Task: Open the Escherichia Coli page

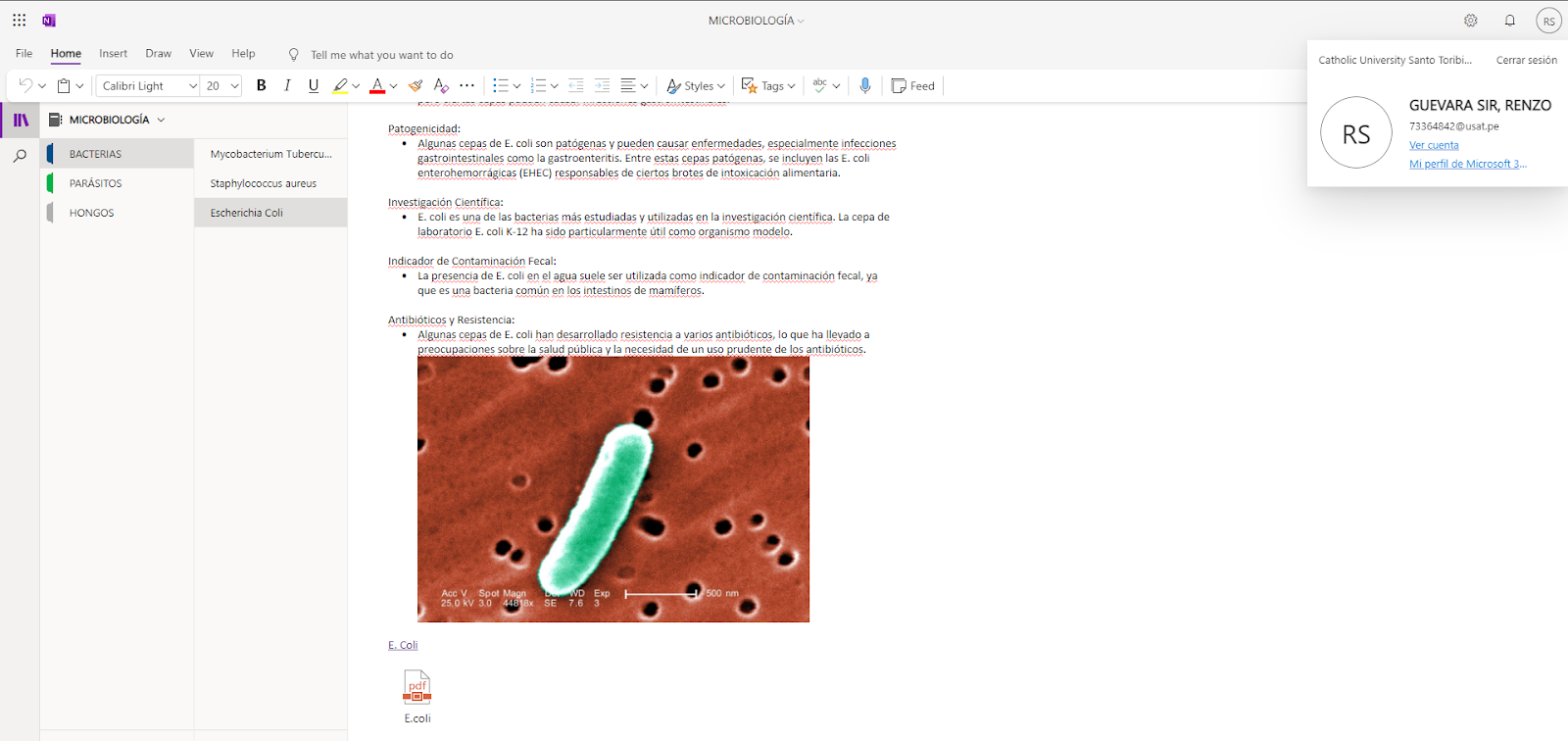Action: pyautogui.click(x=270, y=213)
